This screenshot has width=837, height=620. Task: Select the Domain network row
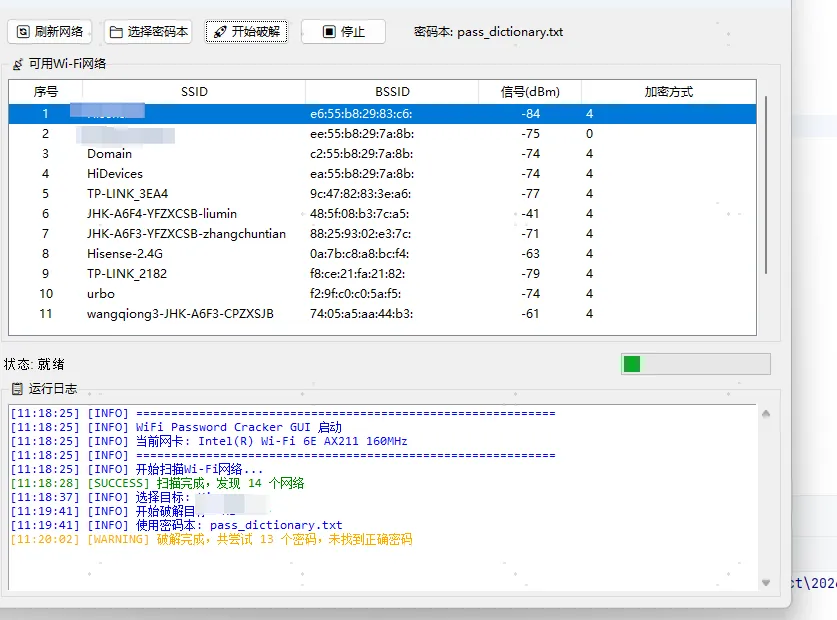click(382, 154)
